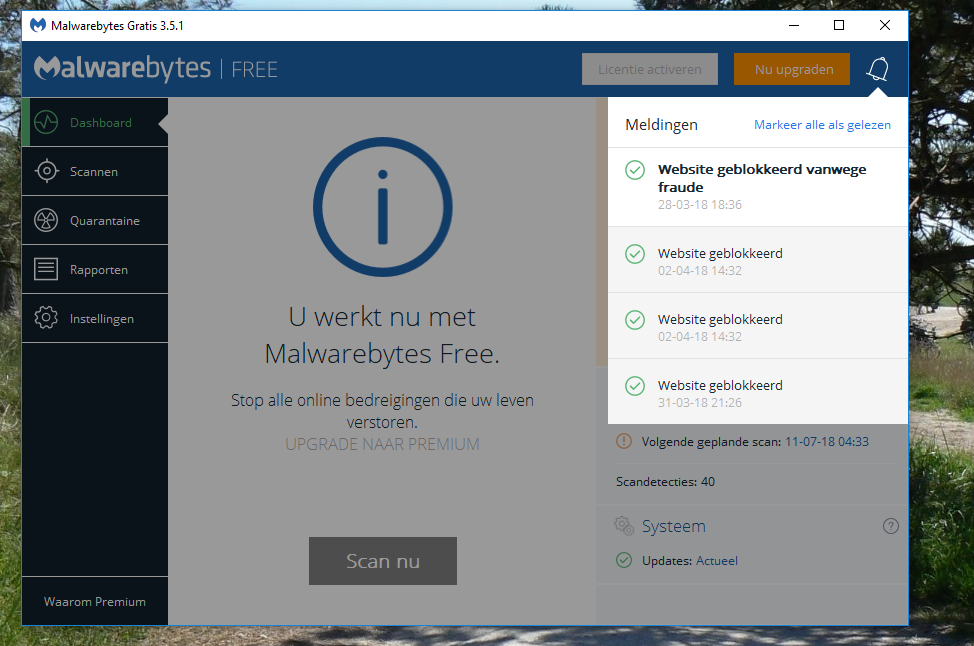Click the Volgende geplande scan label
This screenshot has width=974, height=646.
pos(711,442)
